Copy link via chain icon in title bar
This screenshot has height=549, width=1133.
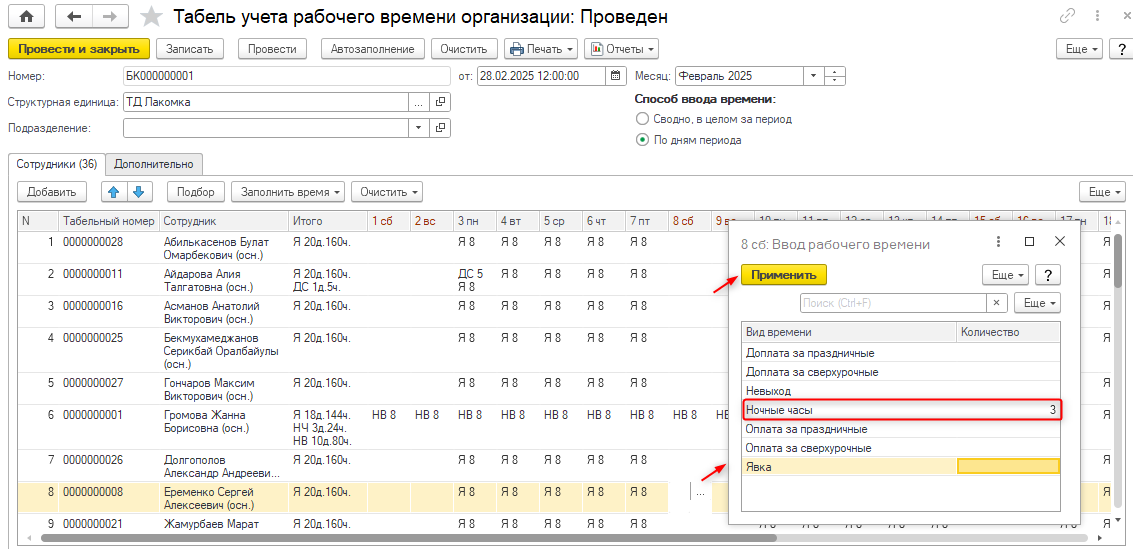coord(1067,17)
